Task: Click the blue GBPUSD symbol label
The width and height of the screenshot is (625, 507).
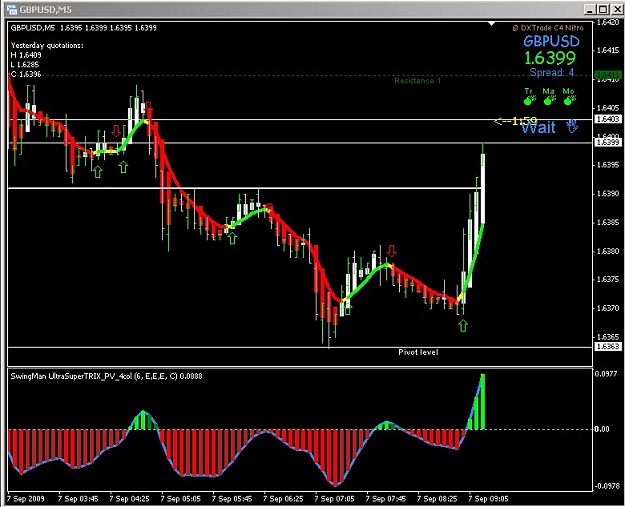Action: pyautogui.click(x=551, y=41)
